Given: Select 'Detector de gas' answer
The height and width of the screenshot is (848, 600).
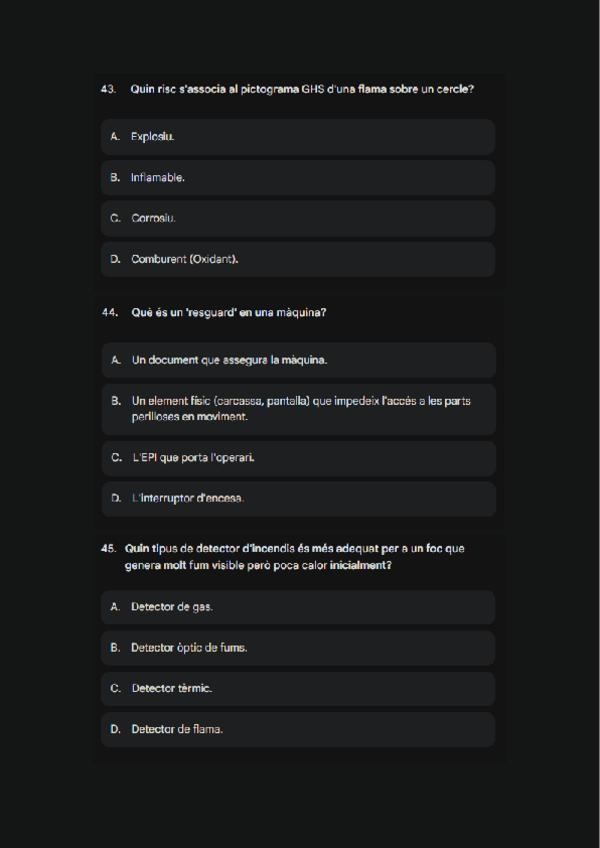Looking at the screenshot, I should pos(297,607).
